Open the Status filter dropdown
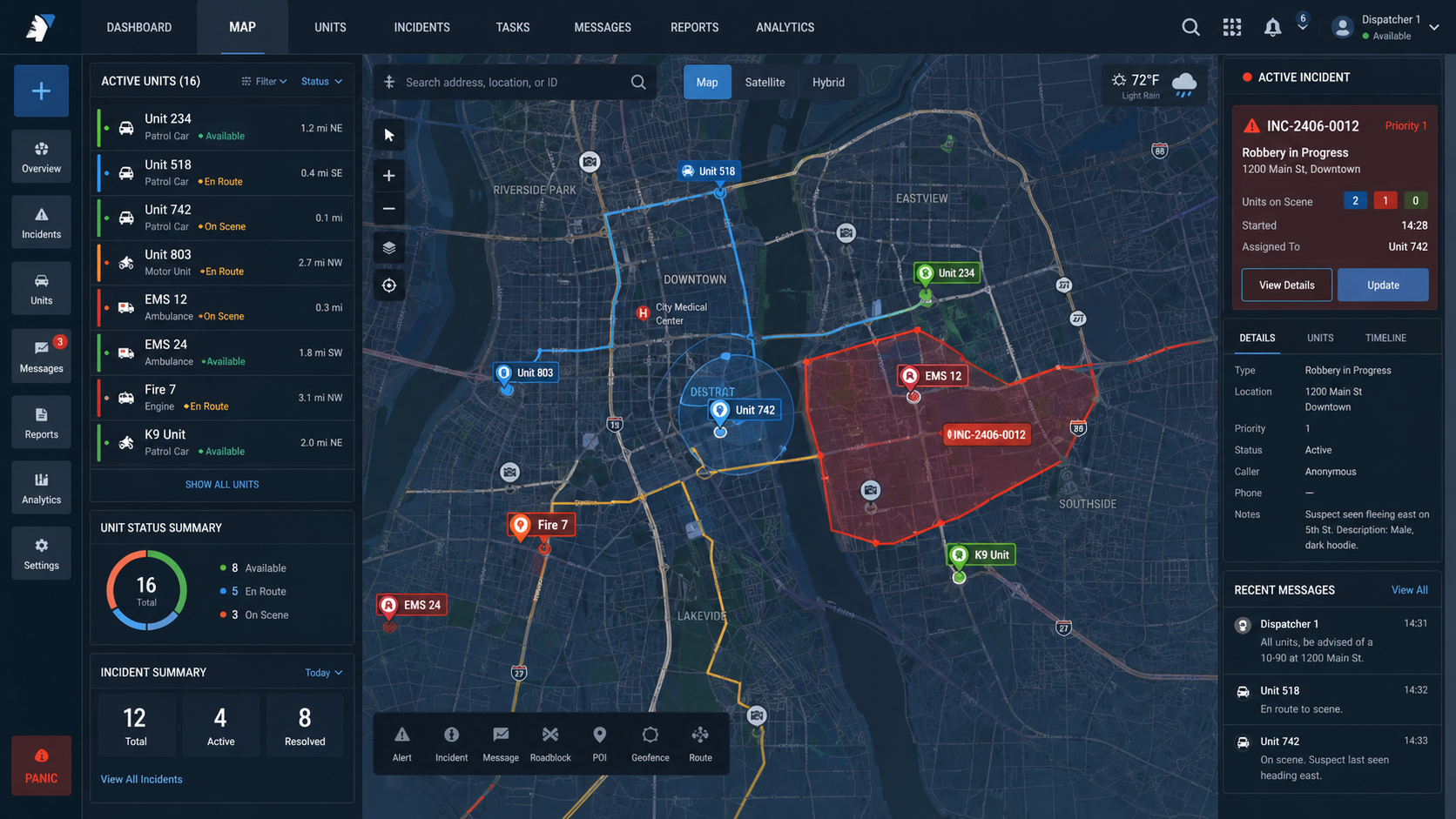1456x819 pixels. click(x=320, y=81)
